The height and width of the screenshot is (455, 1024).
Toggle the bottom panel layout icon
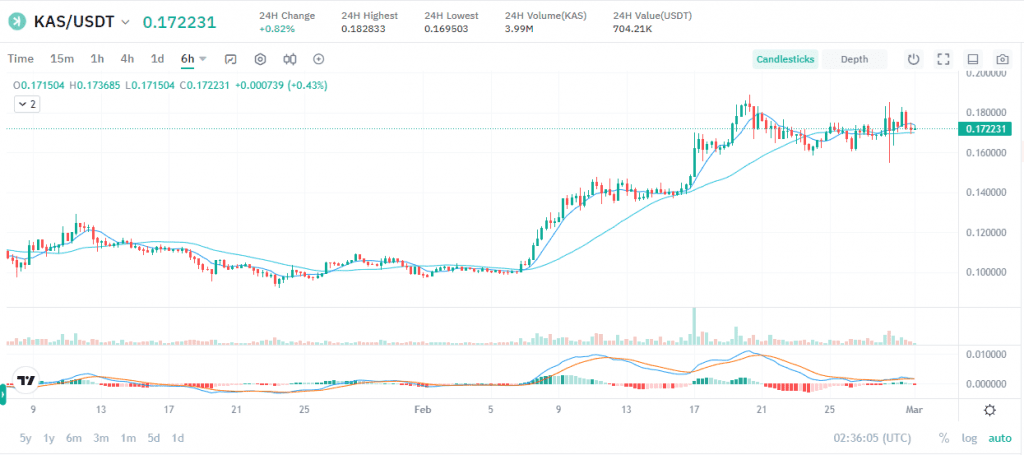[973, 59]
